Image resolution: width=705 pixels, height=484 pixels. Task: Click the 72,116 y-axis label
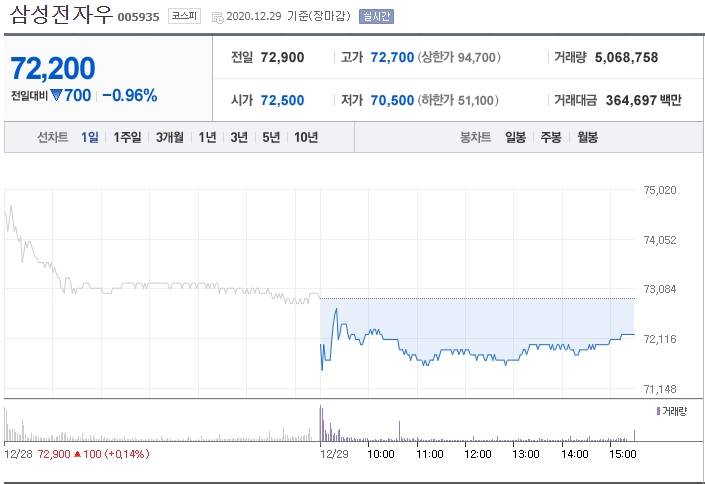[660, 339]
